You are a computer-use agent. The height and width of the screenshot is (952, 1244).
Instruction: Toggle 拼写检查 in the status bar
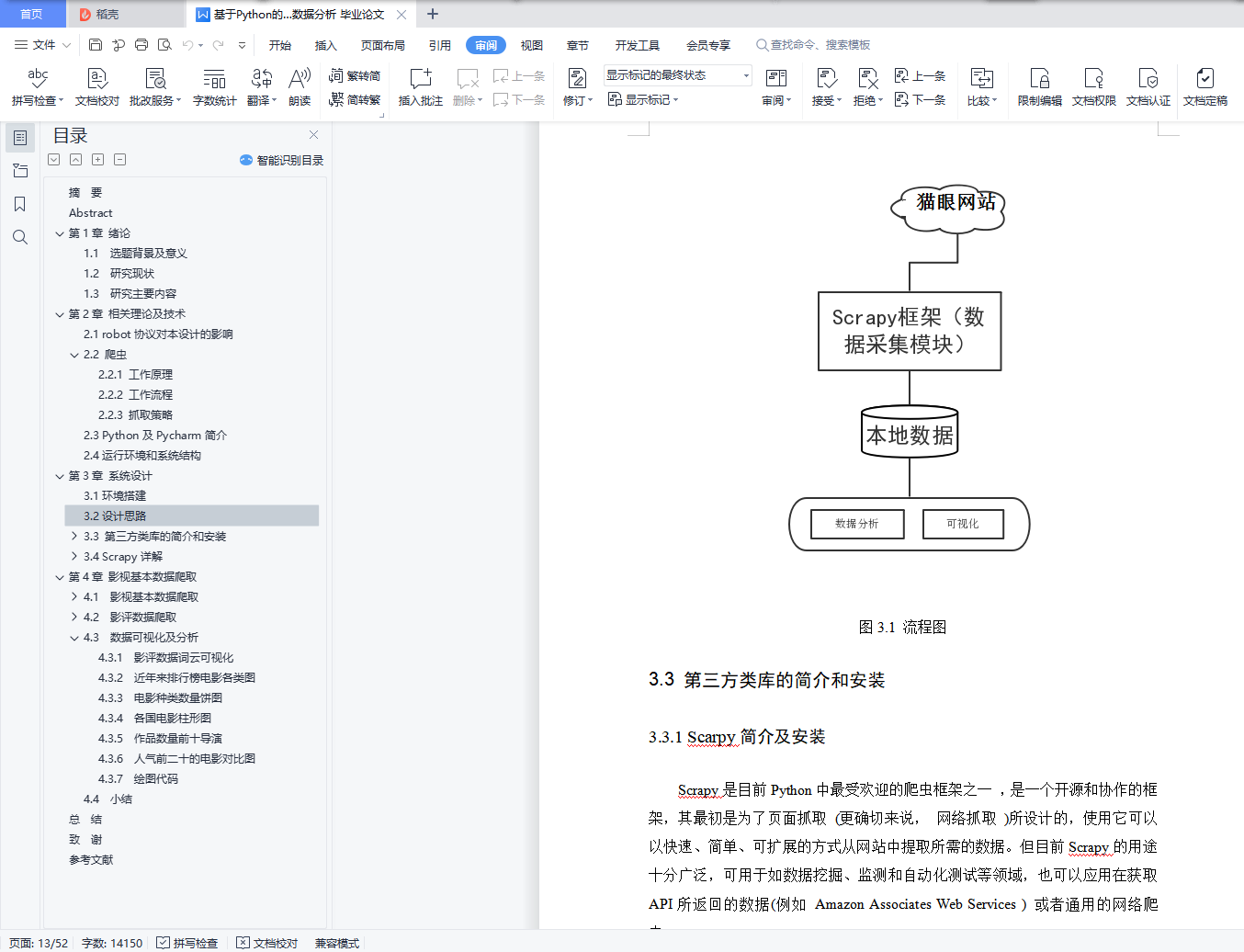click(187, 943)
